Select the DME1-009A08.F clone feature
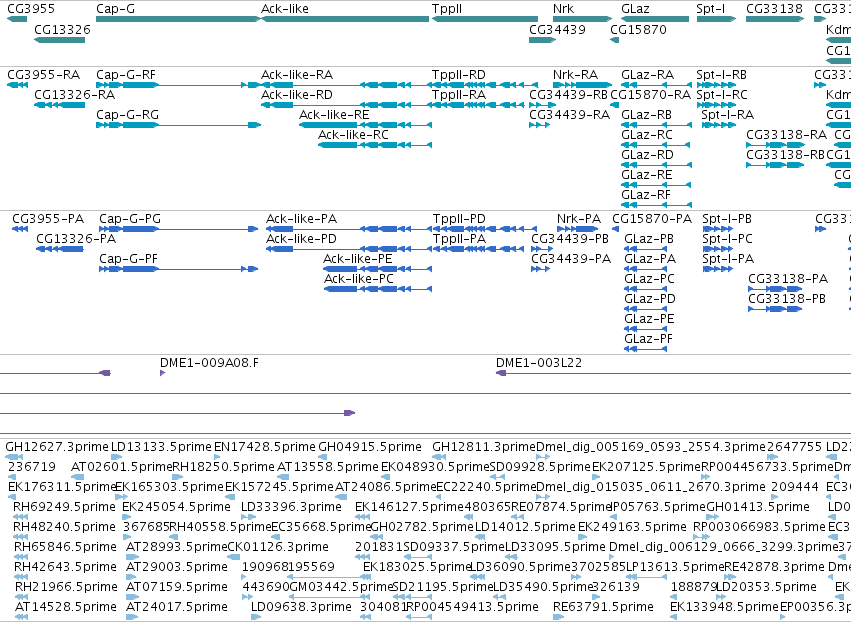This screenshot has width=851, height=622. click(162, 373)
